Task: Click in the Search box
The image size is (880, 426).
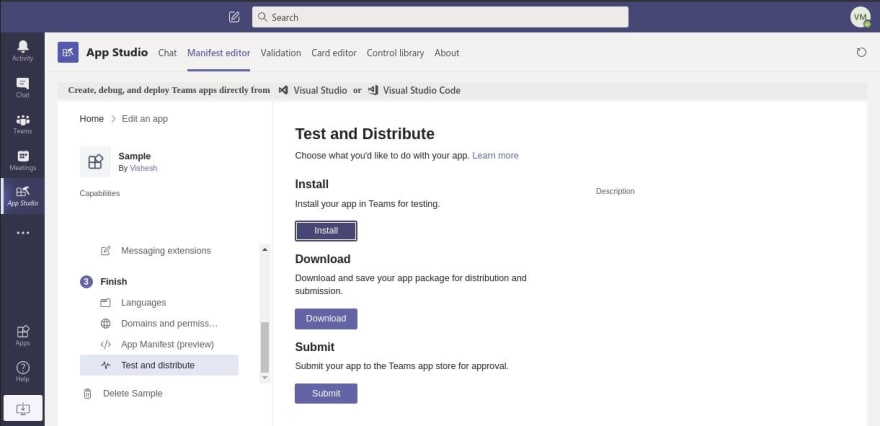Action: 440,17
